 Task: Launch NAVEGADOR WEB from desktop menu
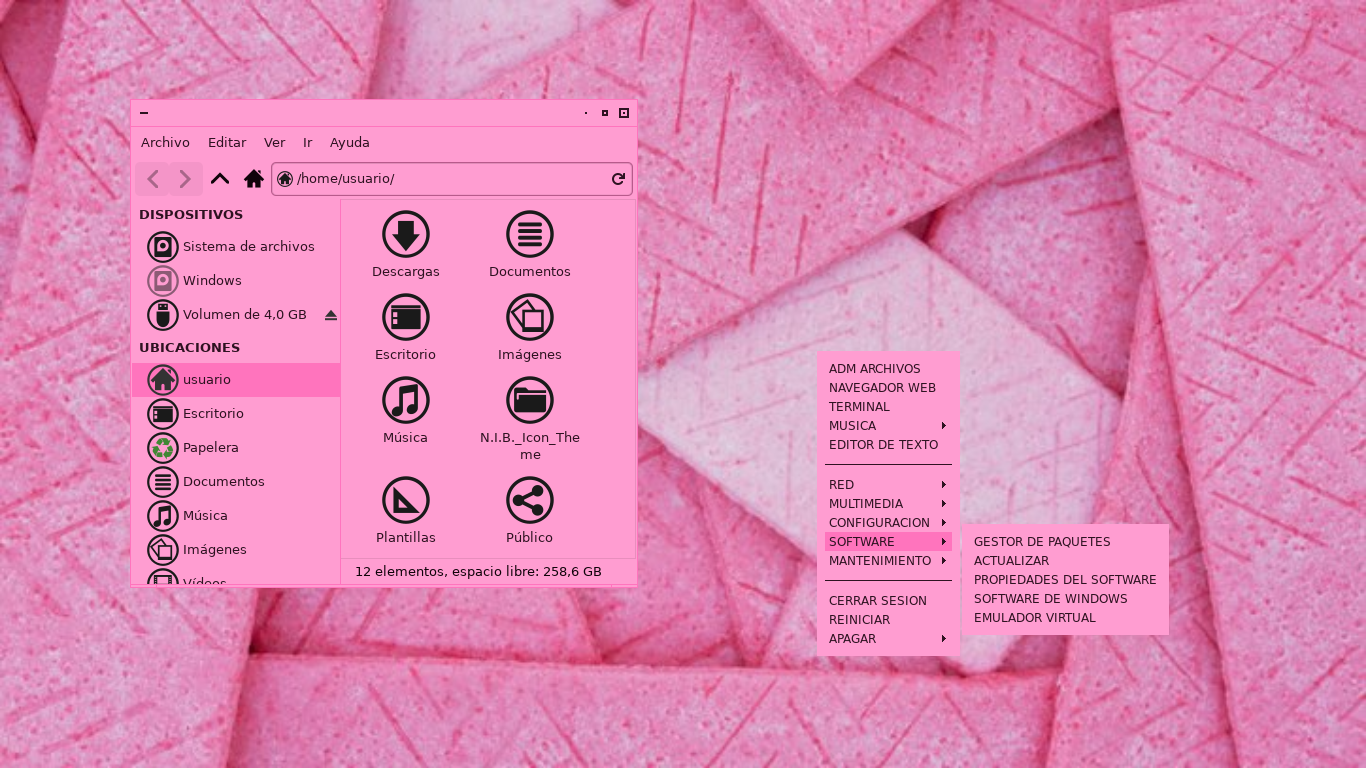tap(888, 388)
